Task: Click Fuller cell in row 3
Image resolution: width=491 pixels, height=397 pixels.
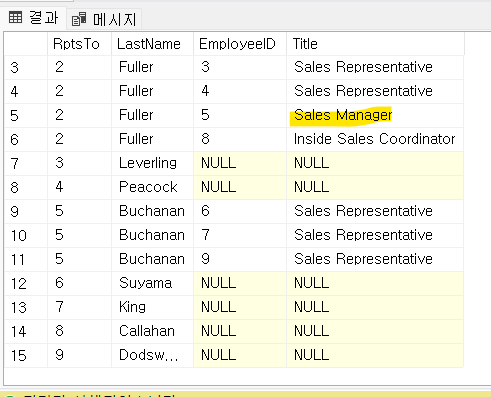Action: 153,67
